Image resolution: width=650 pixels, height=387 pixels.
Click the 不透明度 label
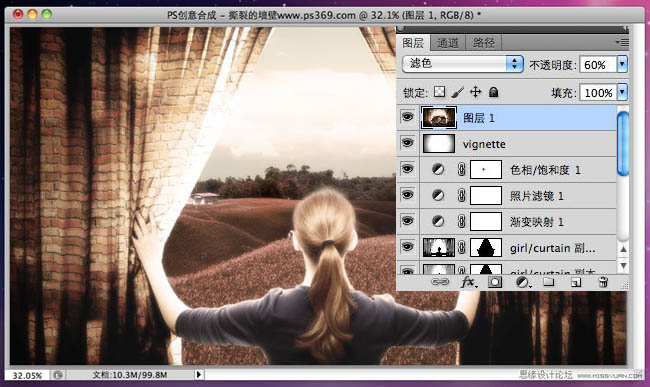[552, 65]
